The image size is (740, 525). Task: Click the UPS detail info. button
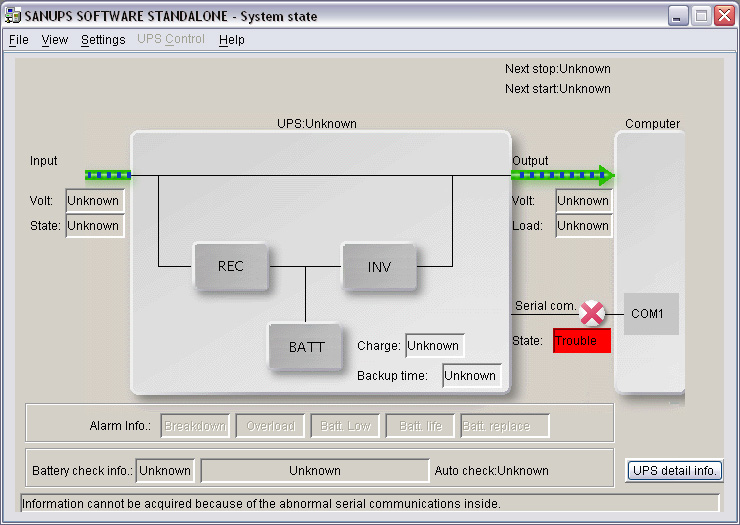click(674, 470)
